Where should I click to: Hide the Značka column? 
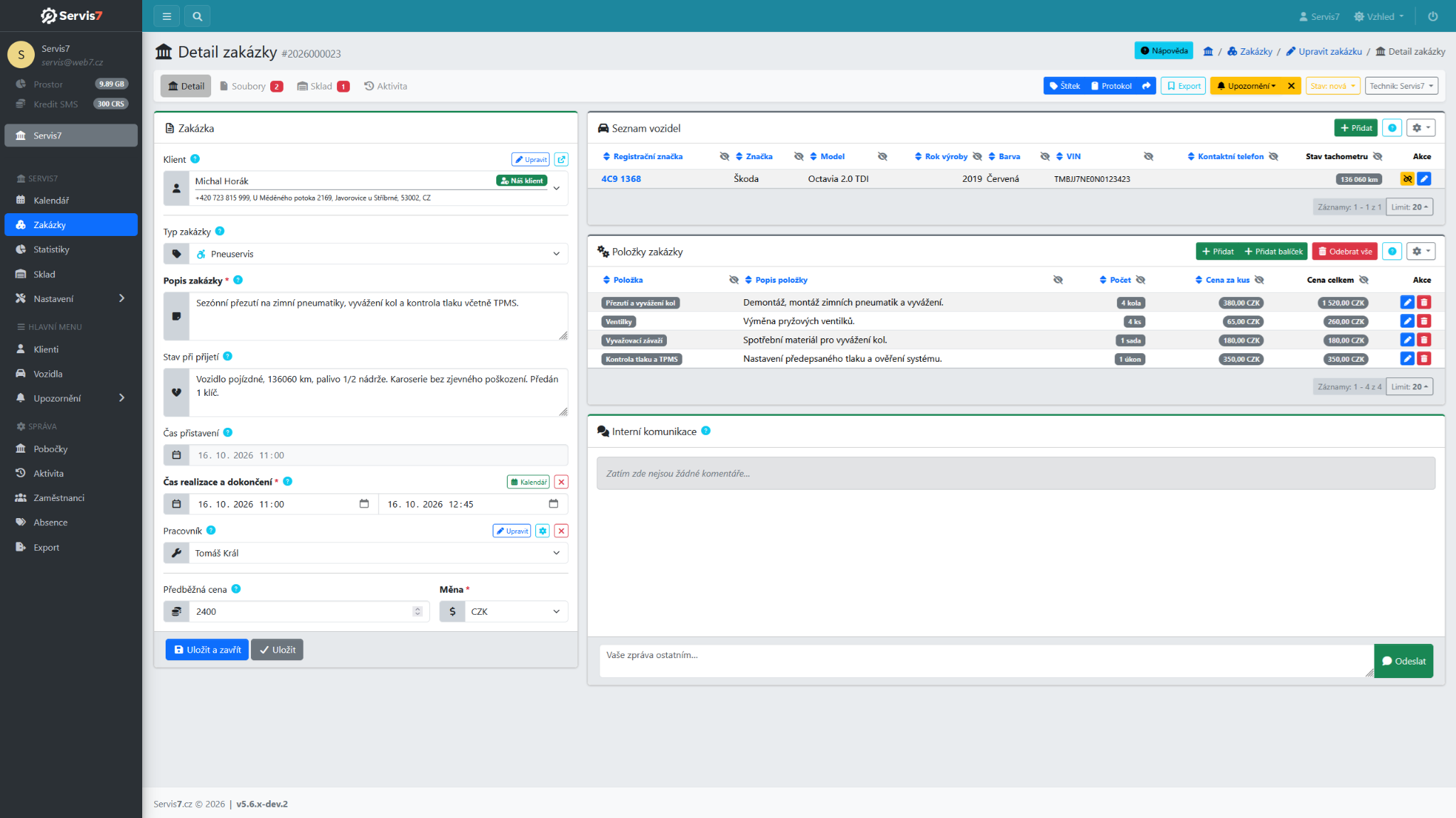click(798, 156)
